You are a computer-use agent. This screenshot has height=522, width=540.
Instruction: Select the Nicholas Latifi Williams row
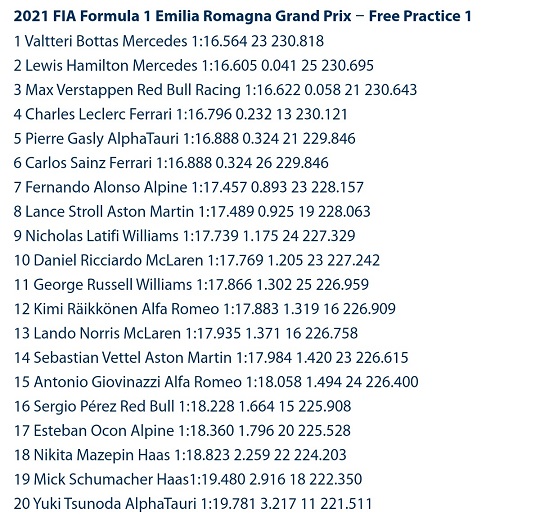pos(184,236)
